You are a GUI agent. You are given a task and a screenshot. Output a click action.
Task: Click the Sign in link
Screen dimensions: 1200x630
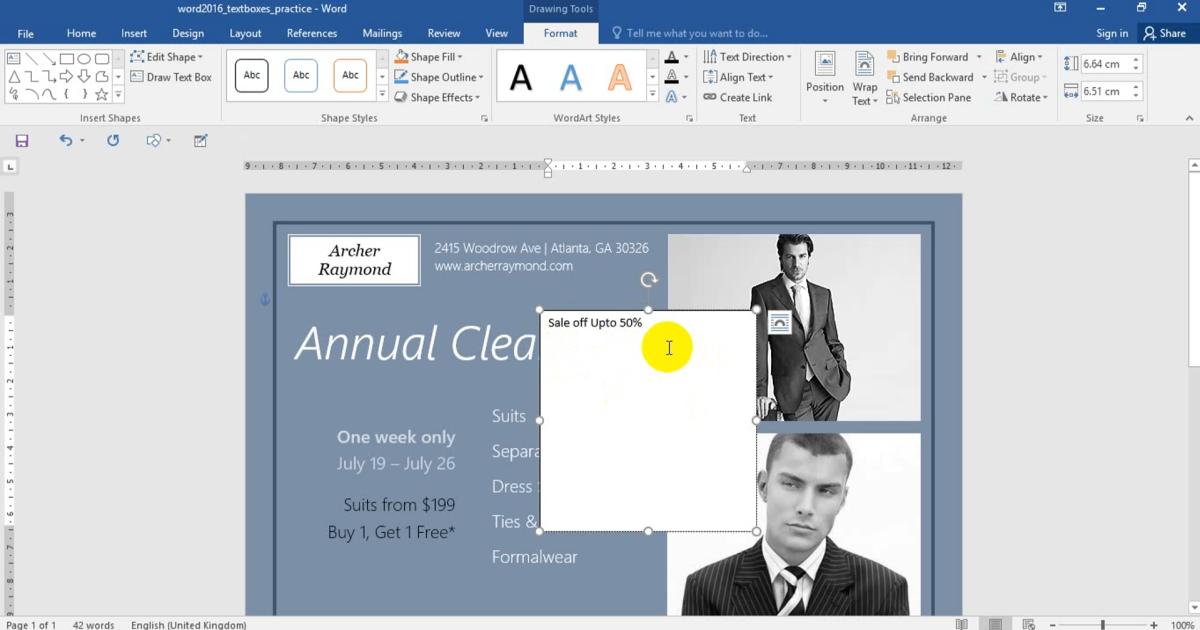1112,33
